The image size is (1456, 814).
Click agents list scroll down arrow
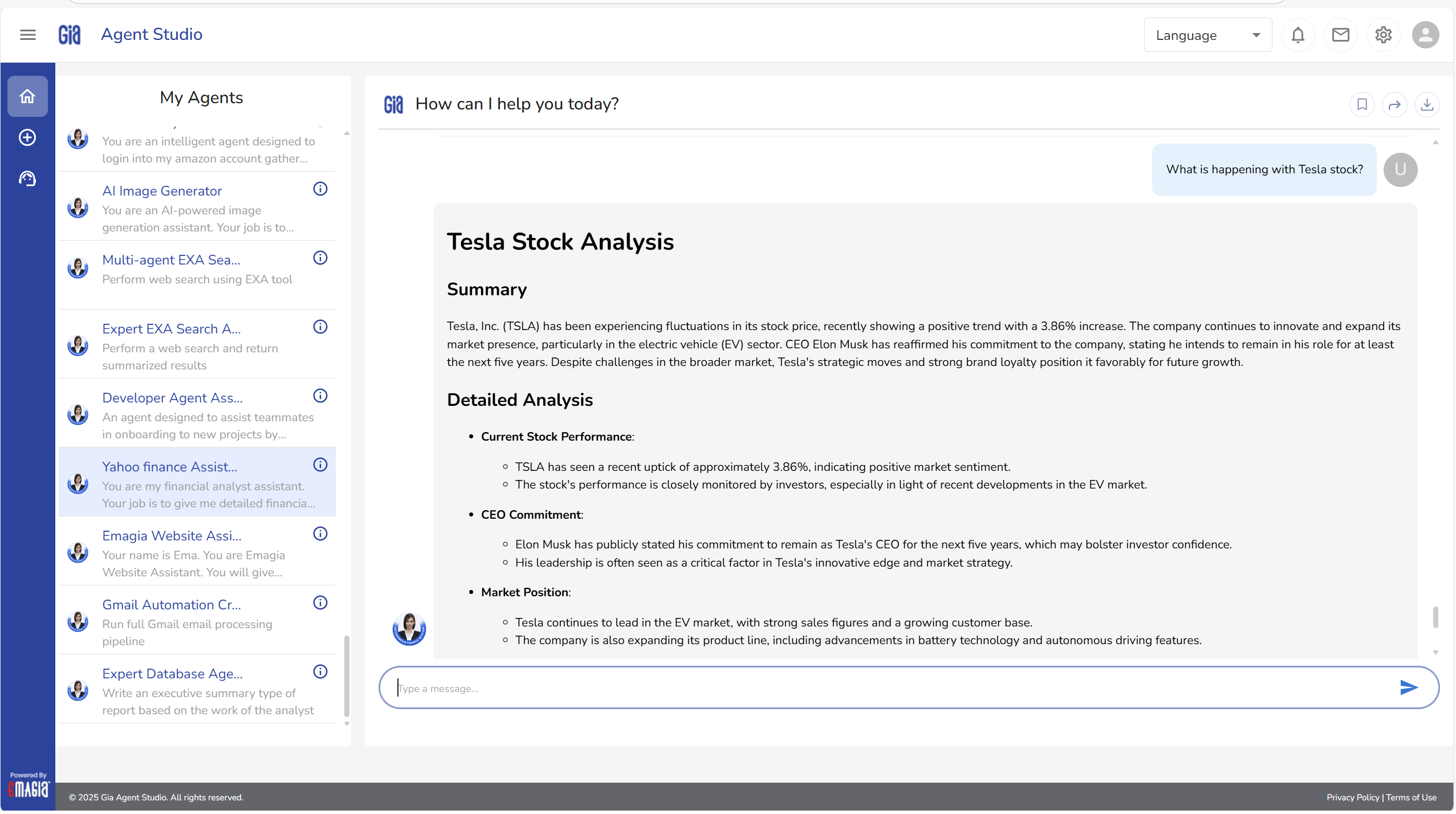tap(347, 724)
